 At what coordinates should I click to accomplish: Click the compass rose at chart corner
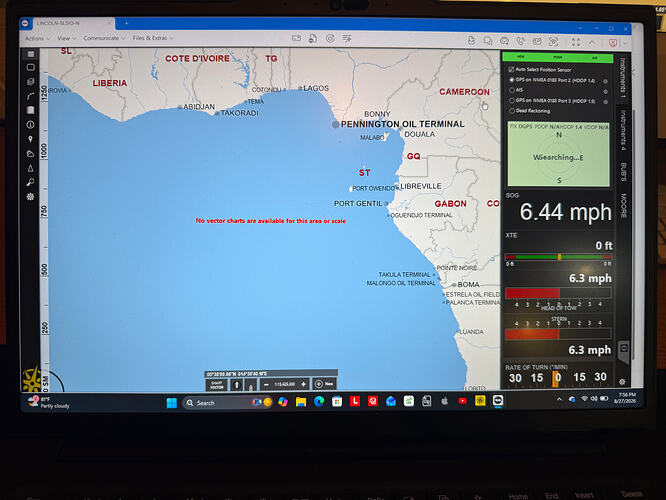click(x=32, y=379)
